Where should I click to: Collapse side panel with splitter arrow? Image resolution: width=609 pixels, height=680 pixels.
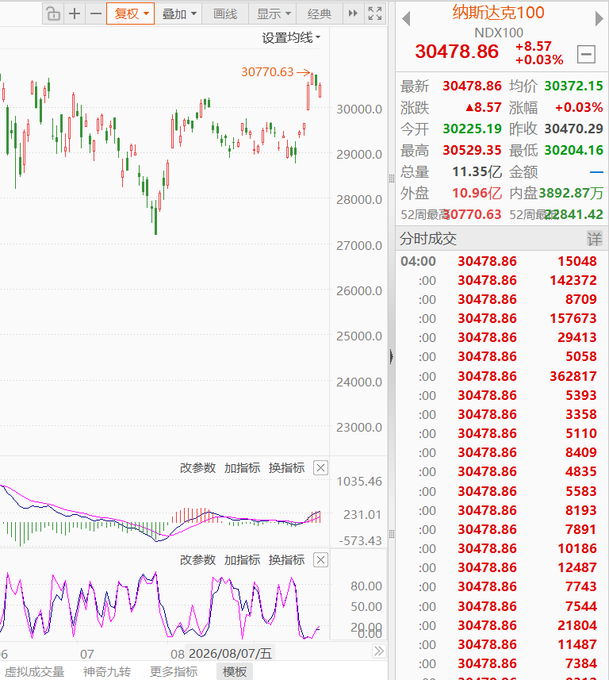point(391,356)
